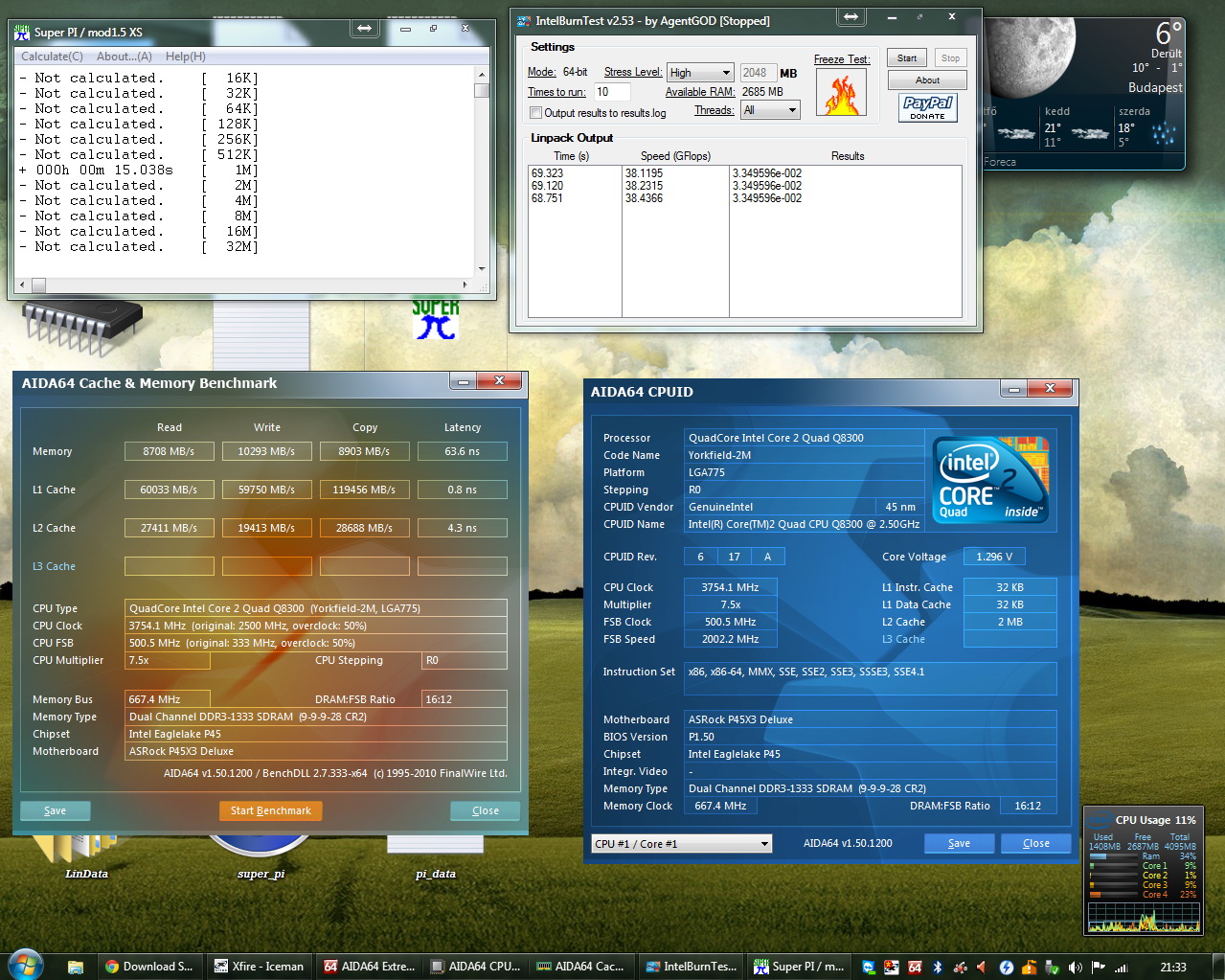The width and height of the screenshot is (1225, 980).
Task: Enable Output results to results.log checkbox
Action: click(x=536, y=113)
